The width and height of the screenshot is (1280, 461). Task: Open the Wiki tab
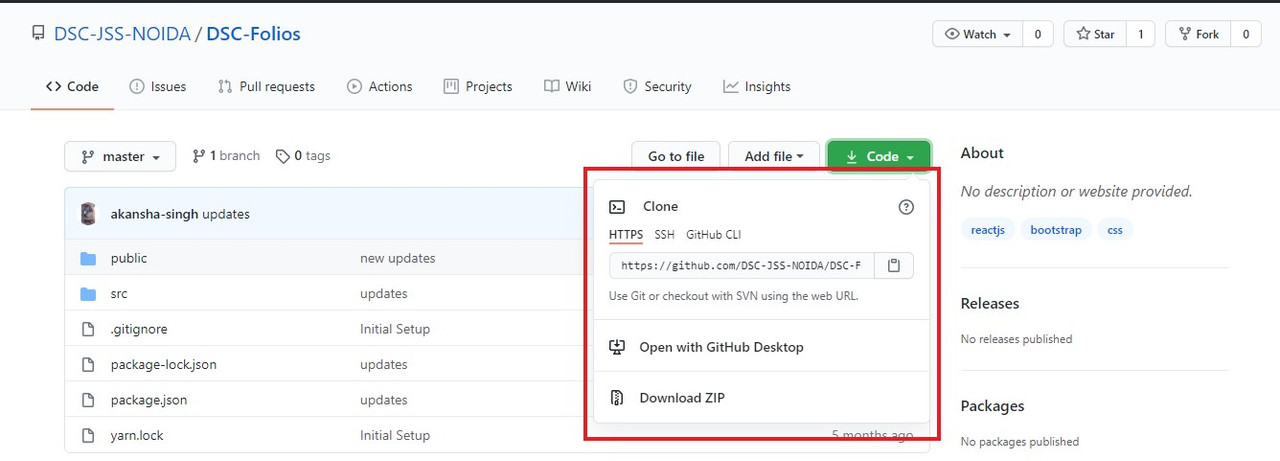[567, 87]
